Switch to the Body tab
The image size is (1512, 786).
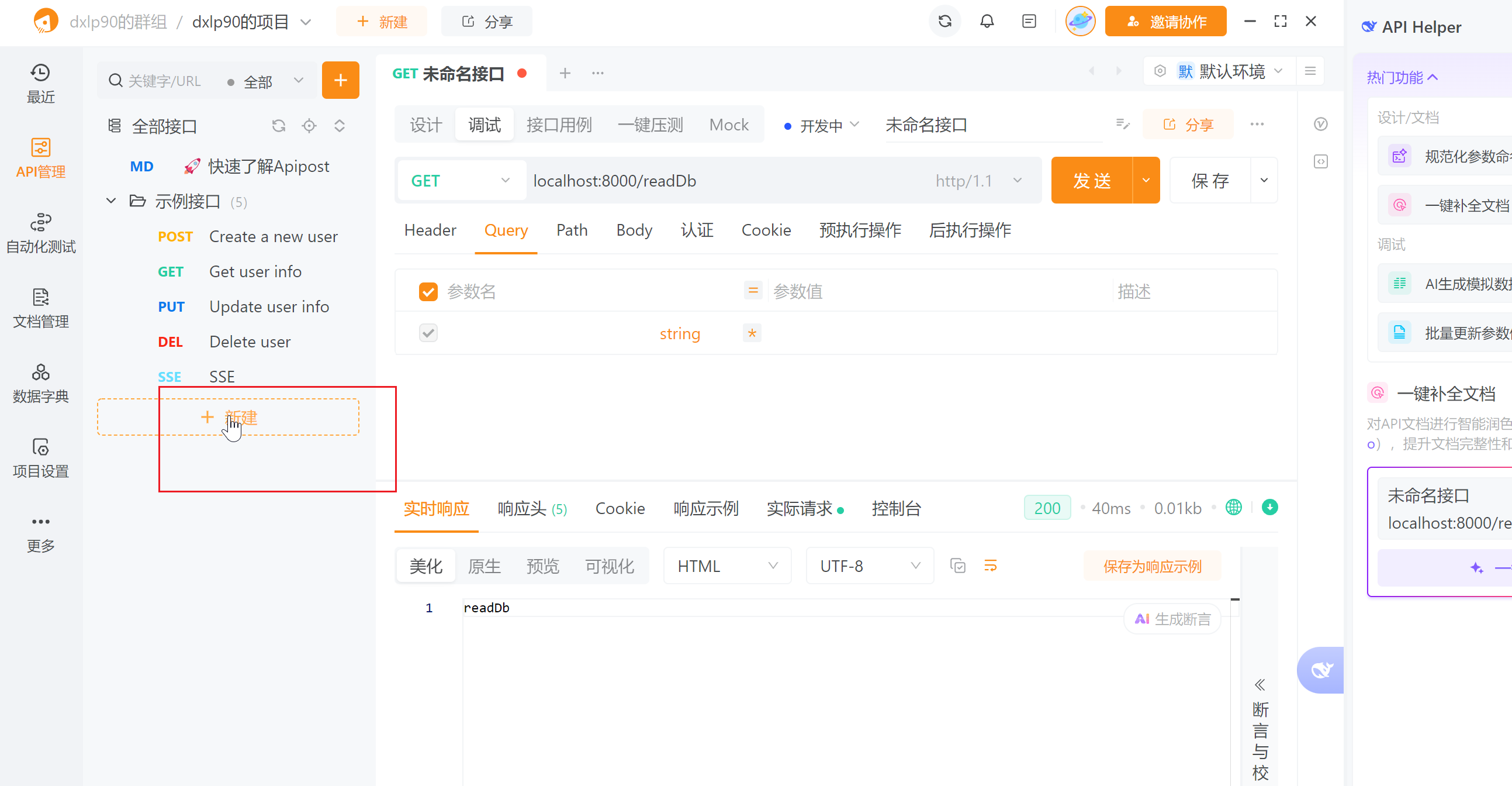point(634,230)
